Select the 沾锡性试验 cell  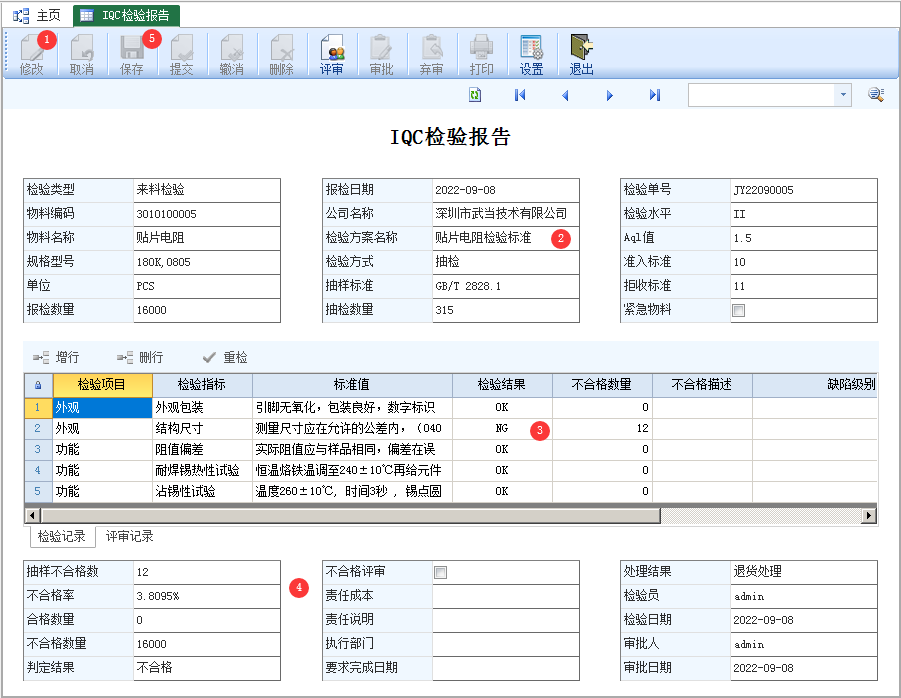(x=202, y=492)
